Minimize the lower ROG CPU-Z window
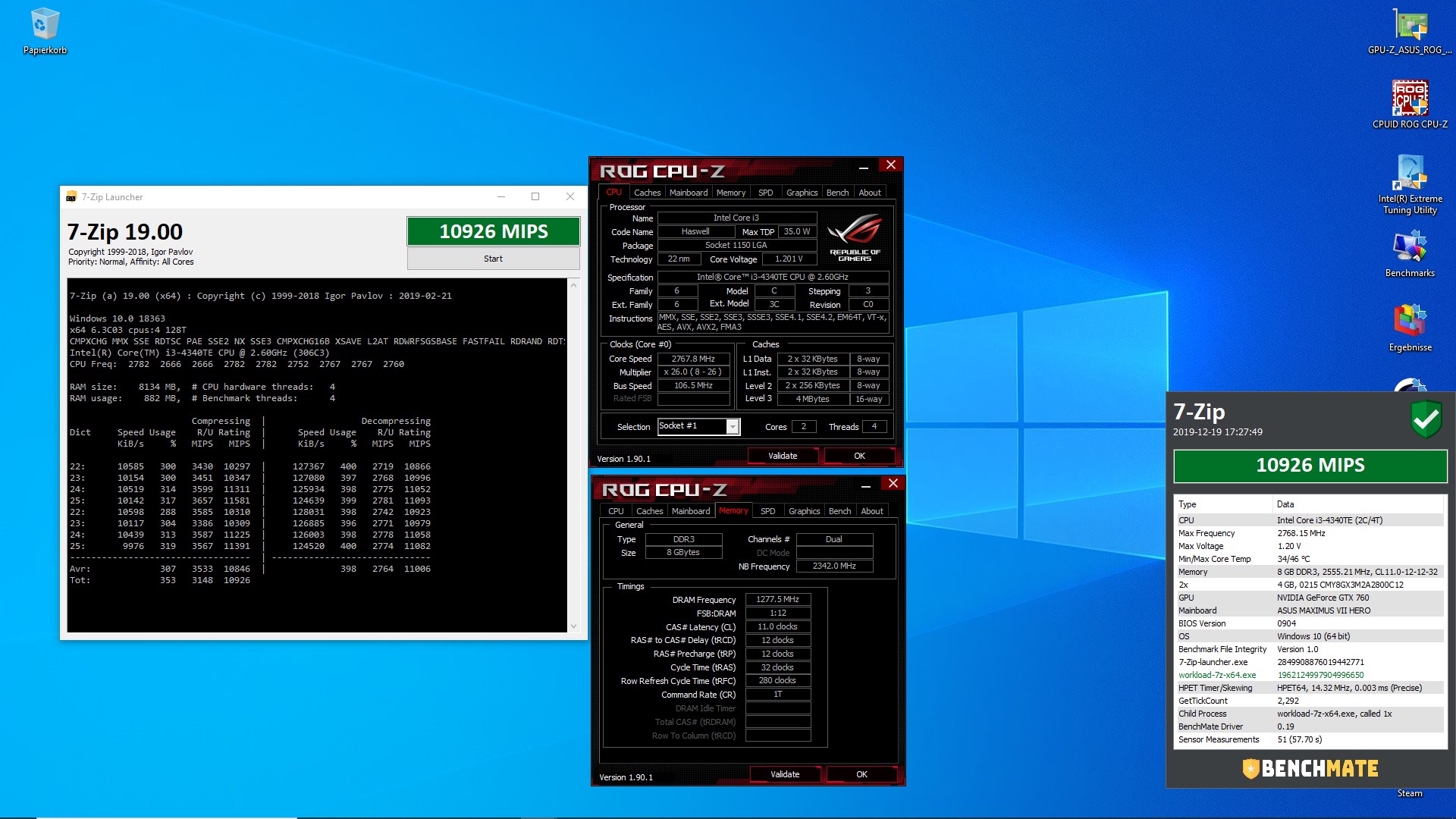The height and width of the screenshot is (819, 1456). click(x=865, y=485)
